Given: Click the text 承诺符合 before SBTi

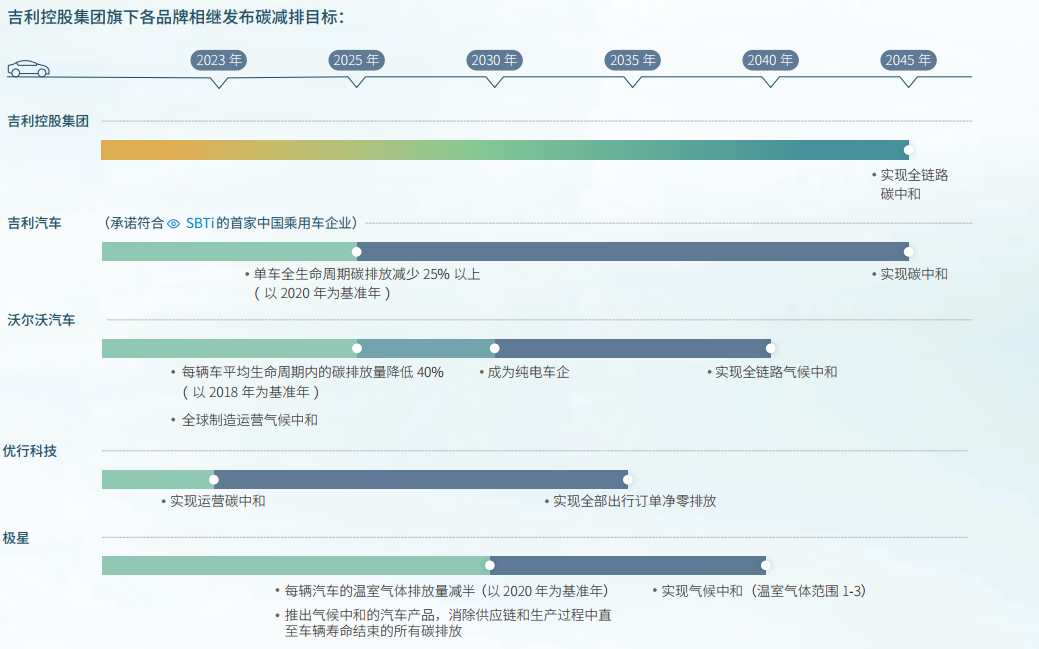Looking at the screenshot, I should (x=137, y=223).
